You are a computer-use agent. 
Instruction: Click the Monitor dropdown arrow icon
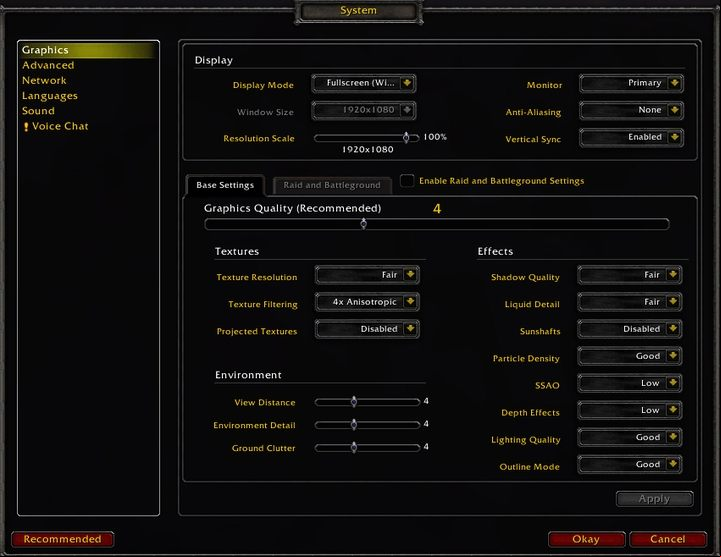(x=675, y=83)
